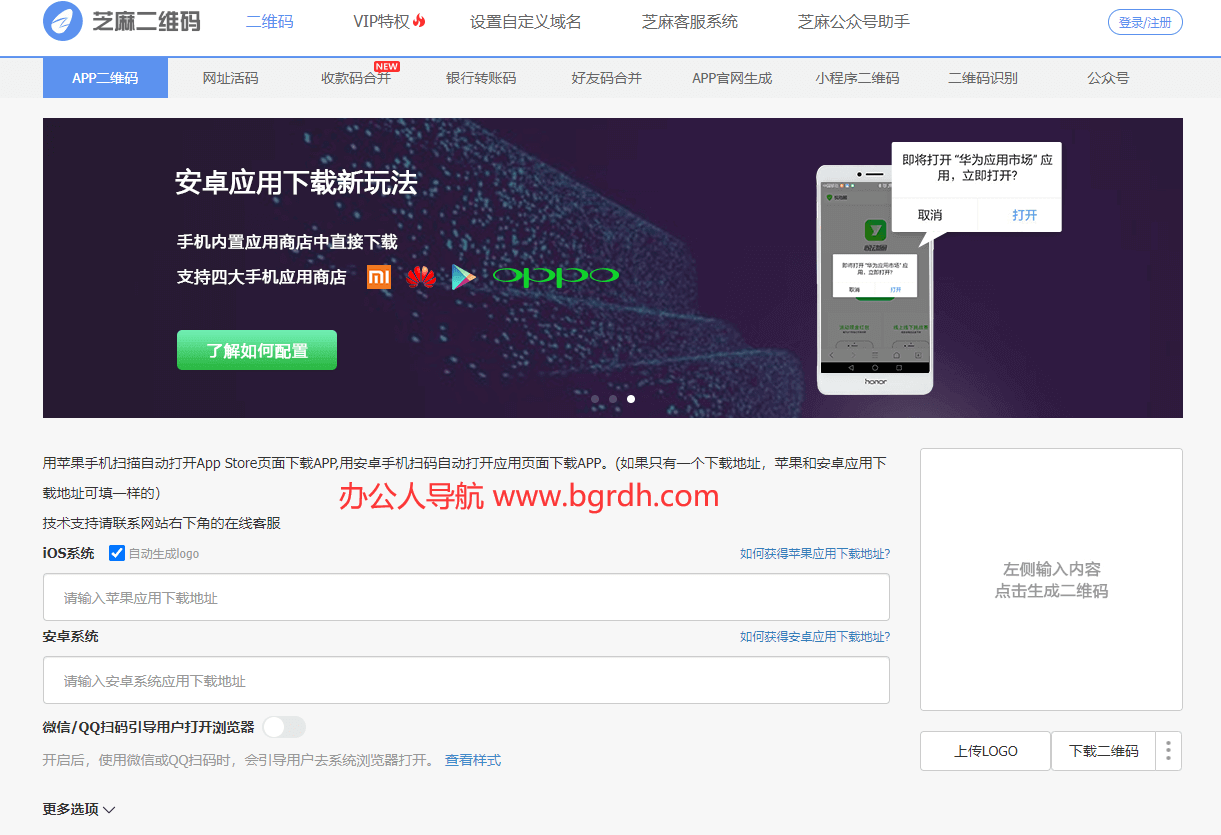Screen dimensions: 1221x835
Task: Open the 小程序二维码 tab
Action: pos(857,78)
